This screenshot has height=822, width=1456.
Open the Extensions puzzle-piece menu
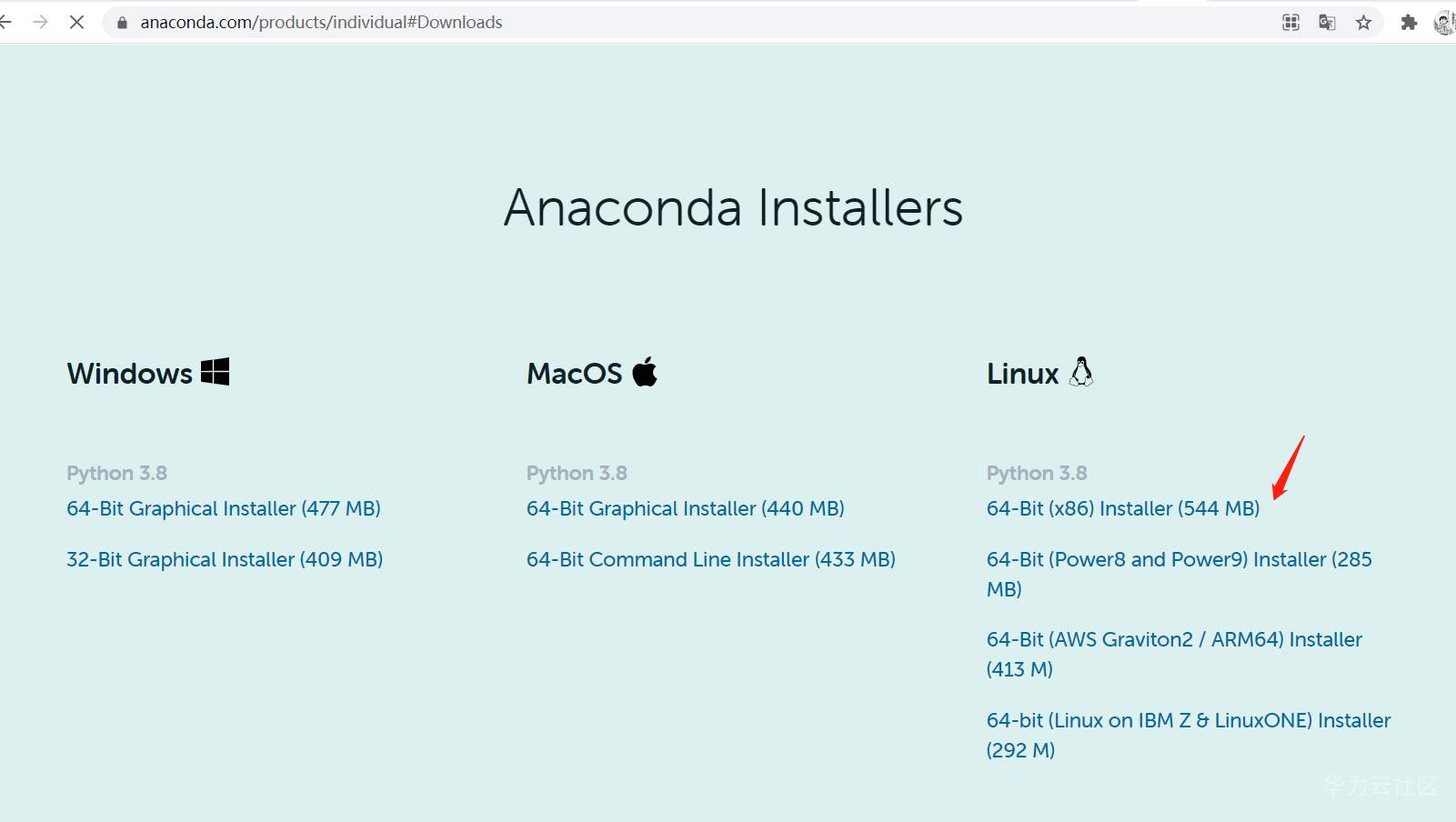1409,23
